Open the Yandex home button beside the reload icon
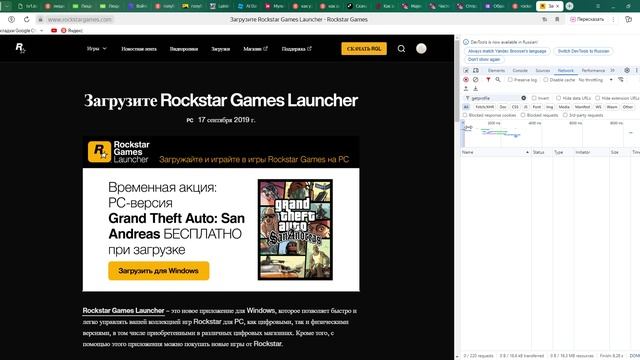Screen dimensions: 640x360 (11, 19)
